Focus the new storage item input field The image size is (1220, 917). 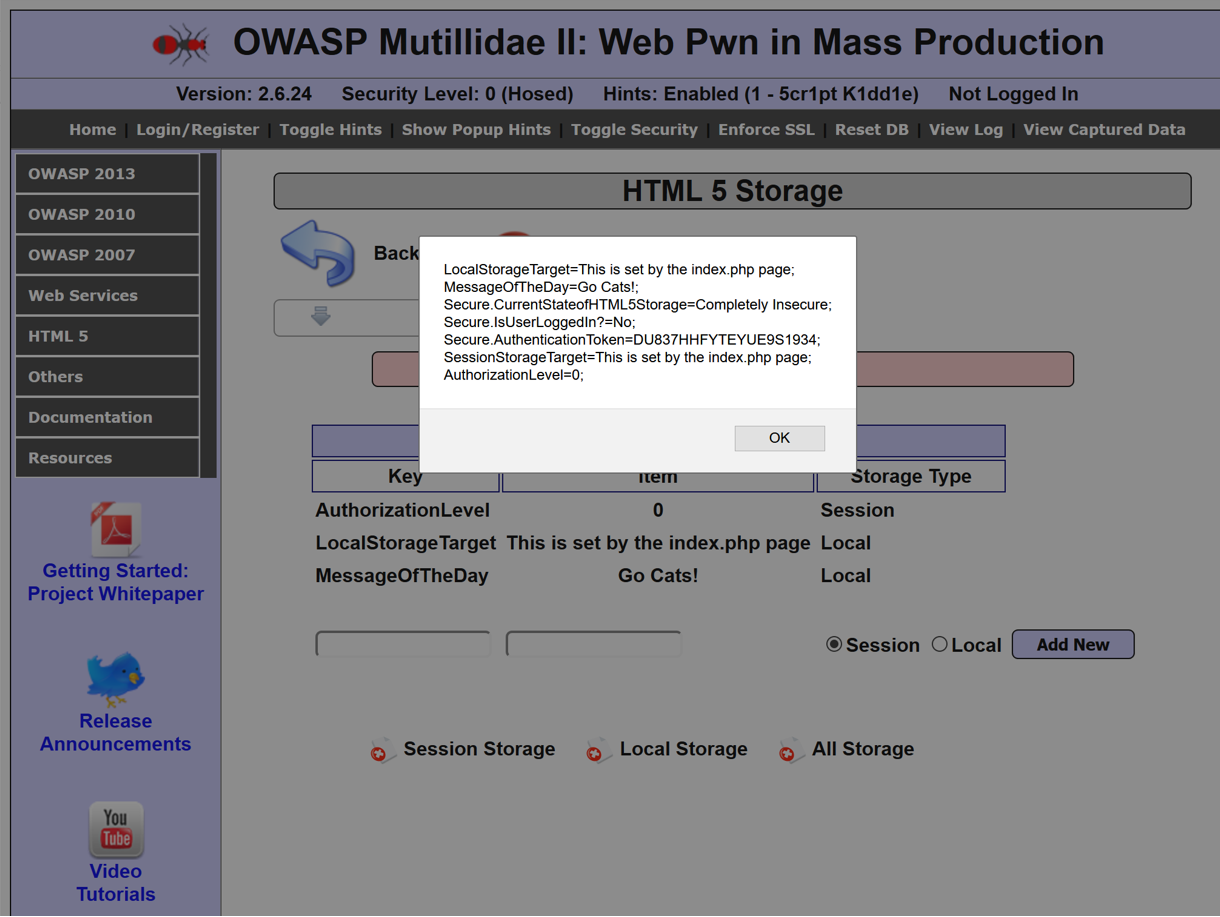coord(594,644)
